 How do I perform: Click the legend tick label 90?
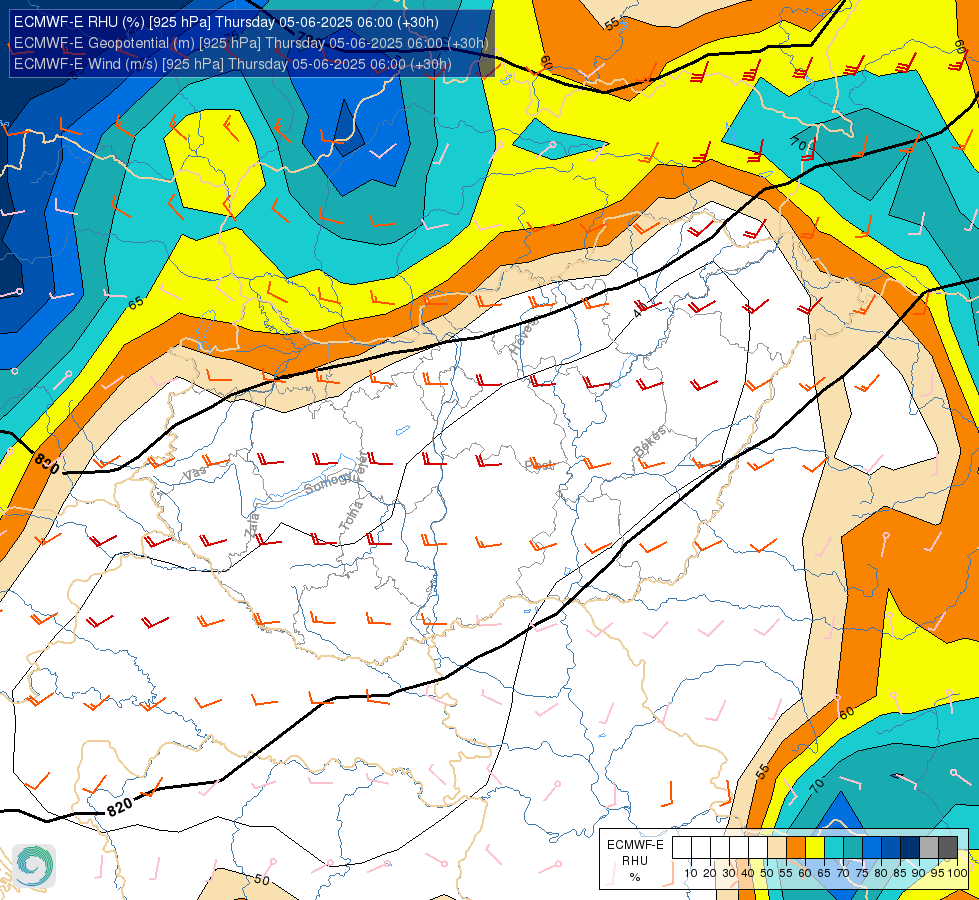point(919,873)
